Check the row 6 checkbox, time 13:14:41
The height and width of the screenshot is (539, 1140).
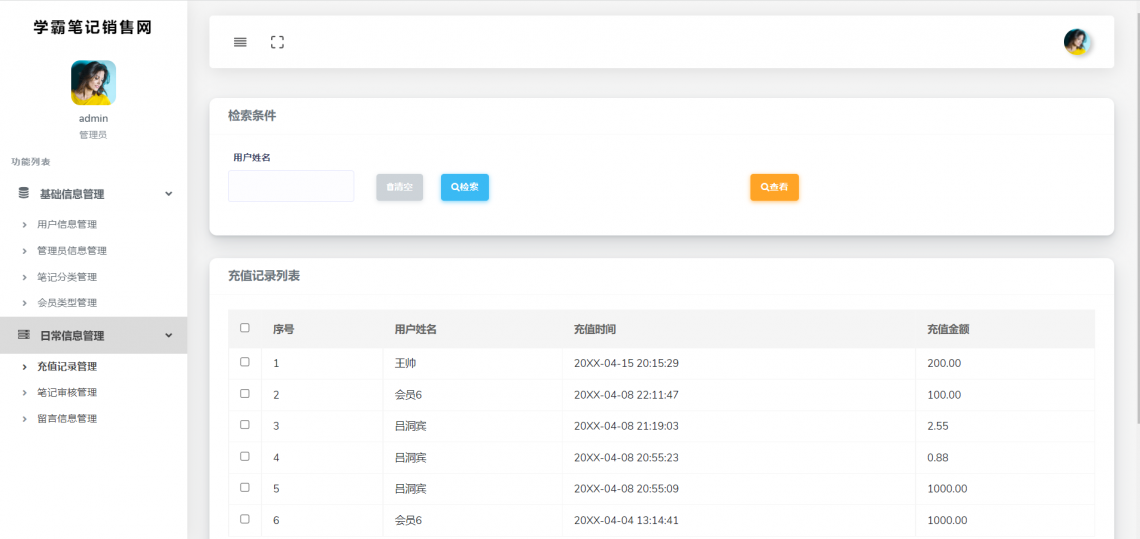click(244, 519)
